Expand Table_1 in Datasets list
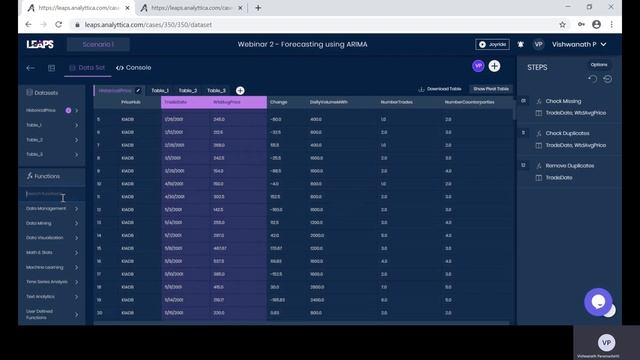Screen dimensions: 640x360 pyautogui.click(x=76, y=125)
